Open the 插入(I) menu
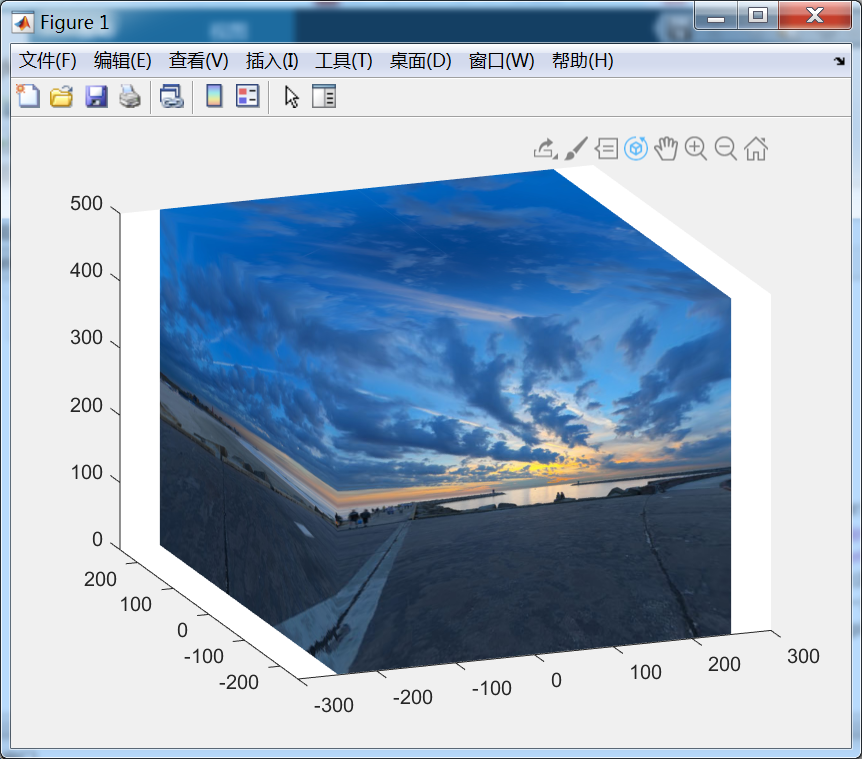Viewport: 862px width, 759px height. 272,60
